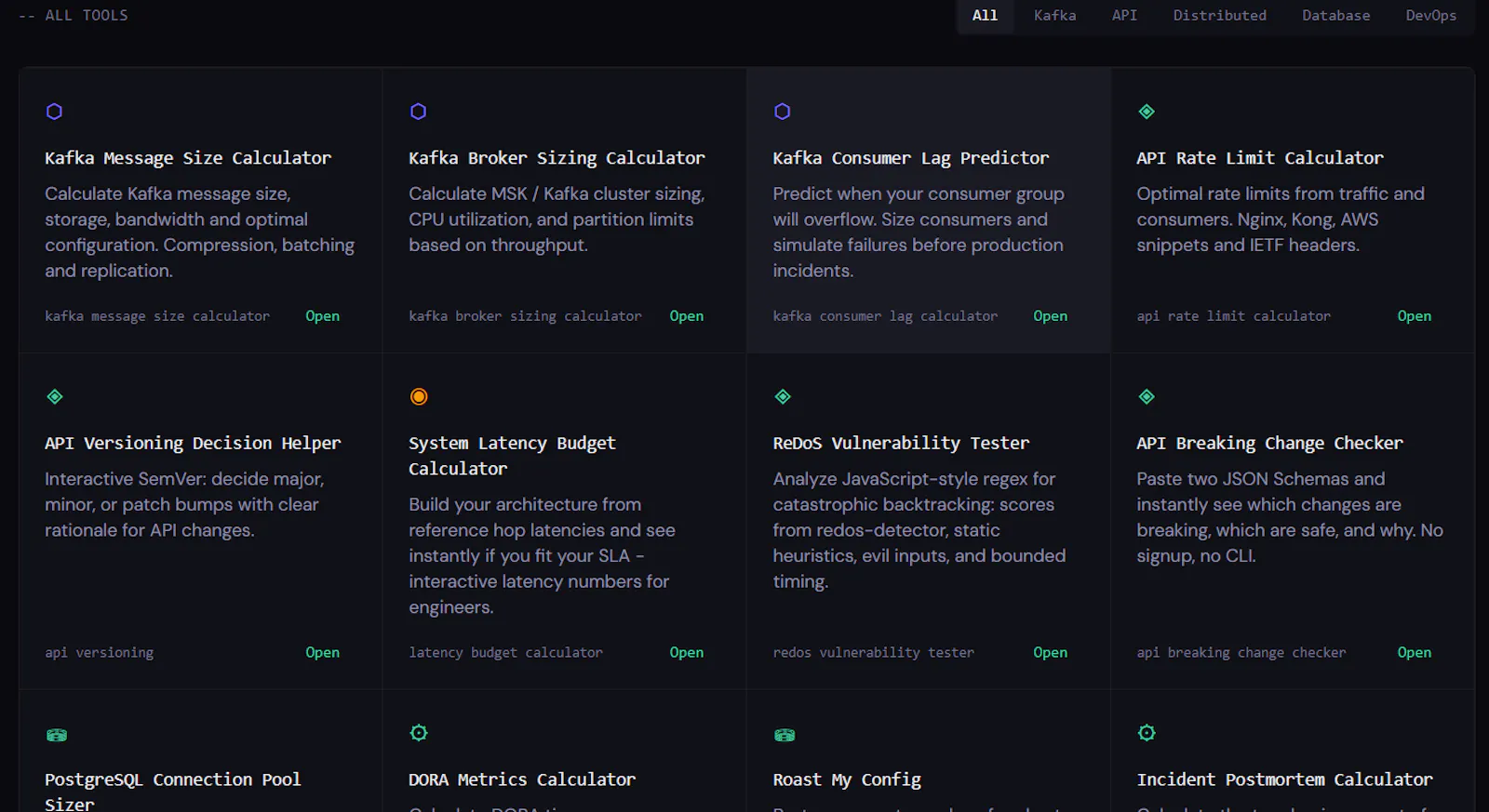Click the '-- ALL TOOLS' section heading
The height and width of the screenshot is (812, 1489).
point(74,16)
